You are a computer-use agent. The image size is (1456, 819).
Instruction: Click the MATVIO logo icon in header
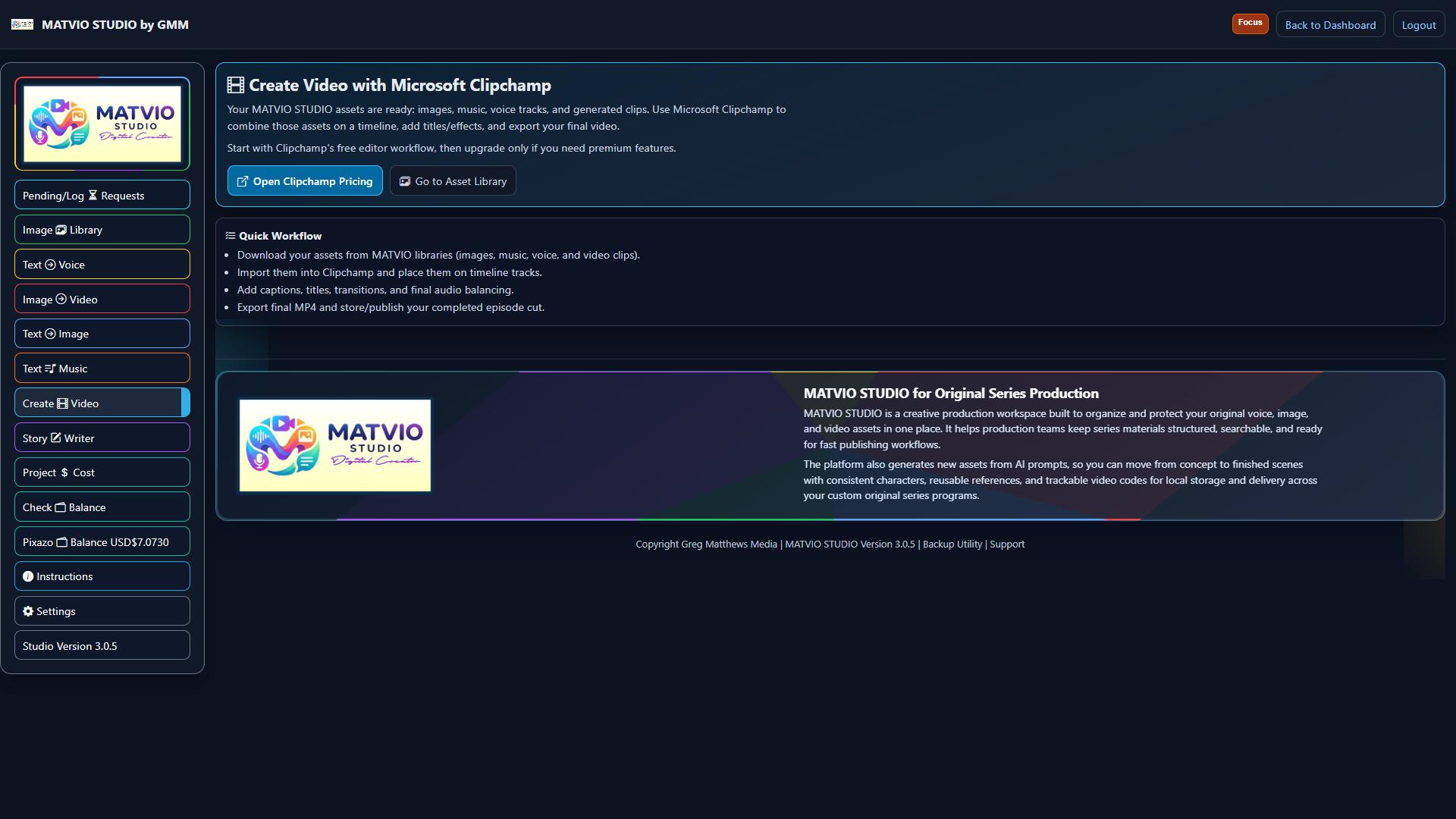point(22,24)
